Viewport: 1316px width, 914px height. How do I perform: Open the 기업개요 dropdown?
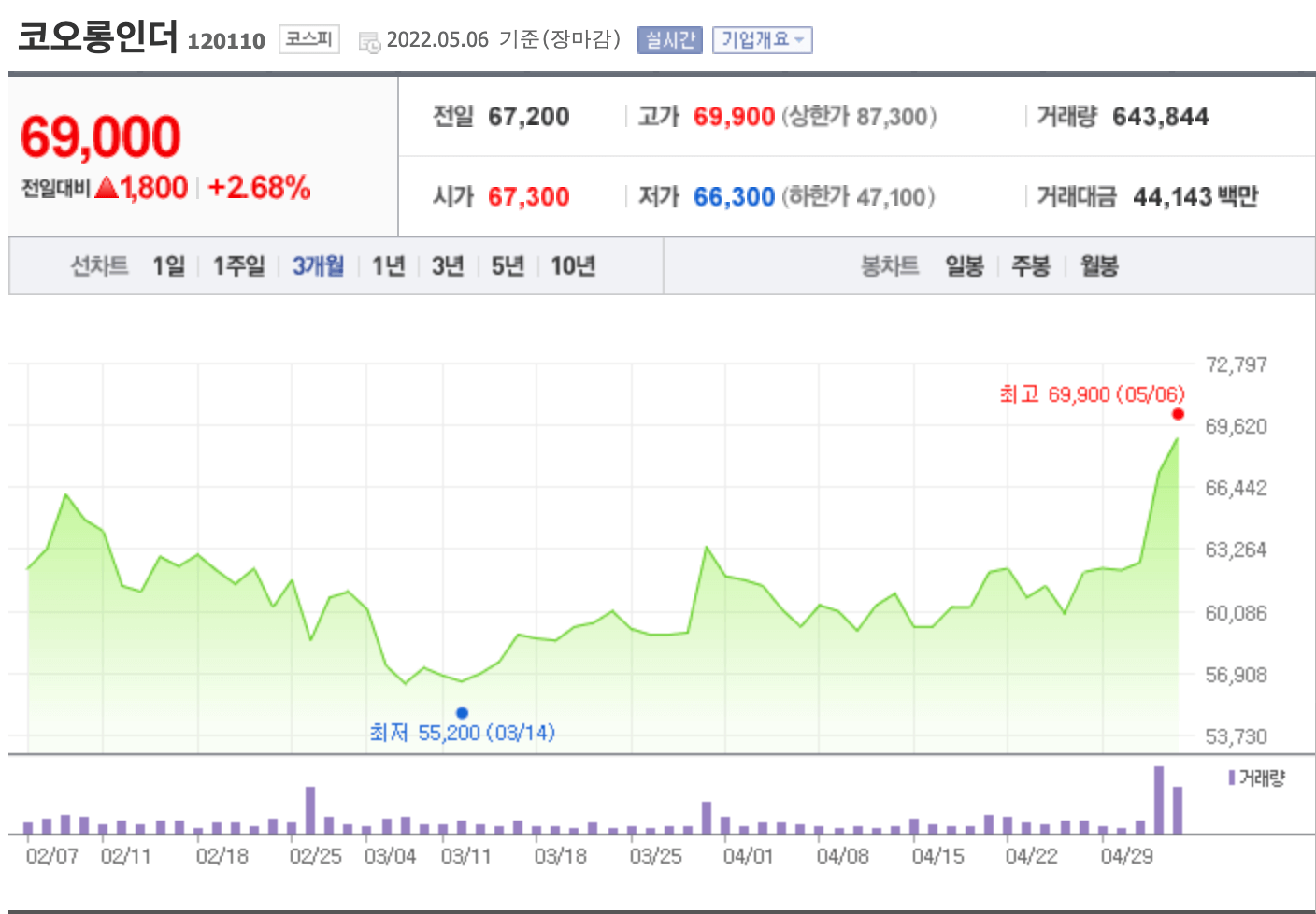763,40
